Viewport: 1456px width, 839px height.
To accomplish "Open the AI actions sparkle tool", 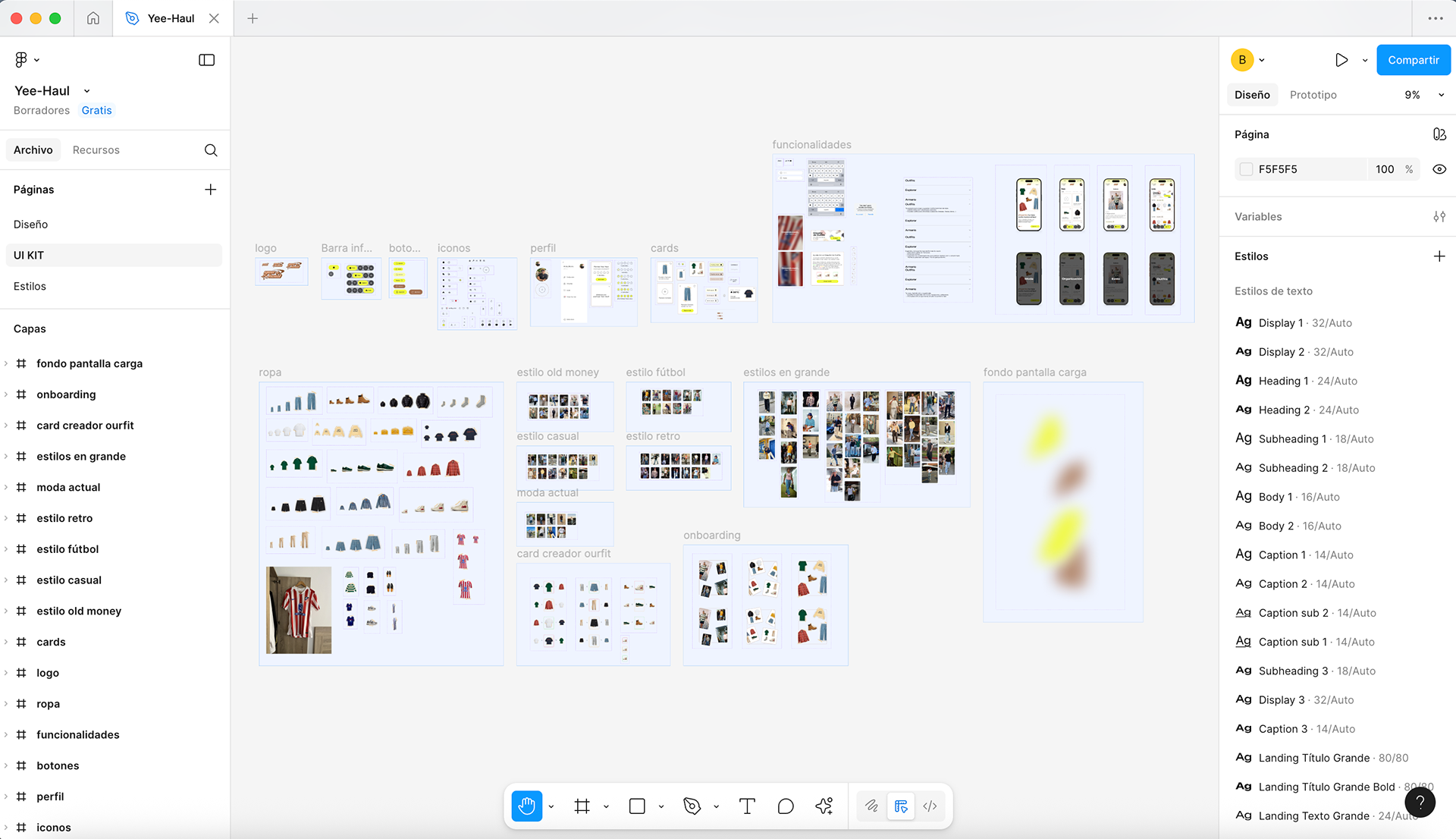I will [x=824, y=806].
